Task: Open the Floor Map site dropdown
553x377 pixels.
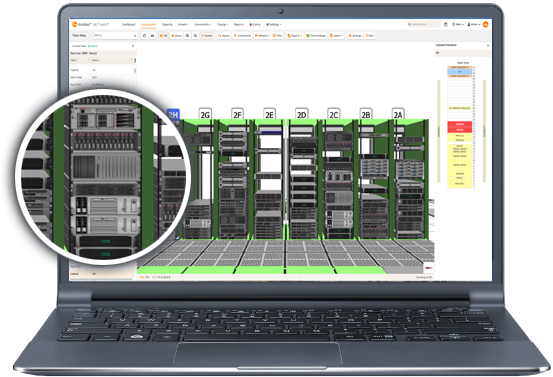Action: point(115,36)
